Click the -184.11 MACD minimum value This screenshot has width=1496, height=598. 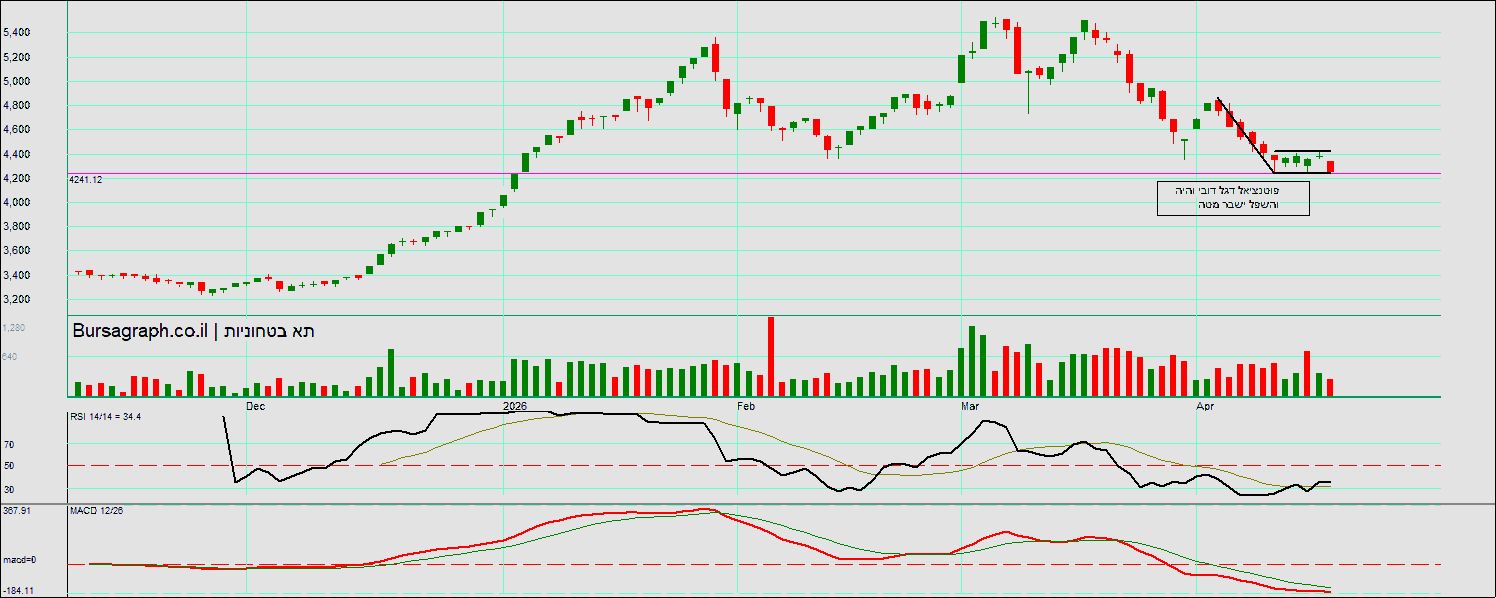tap(17, 592)
